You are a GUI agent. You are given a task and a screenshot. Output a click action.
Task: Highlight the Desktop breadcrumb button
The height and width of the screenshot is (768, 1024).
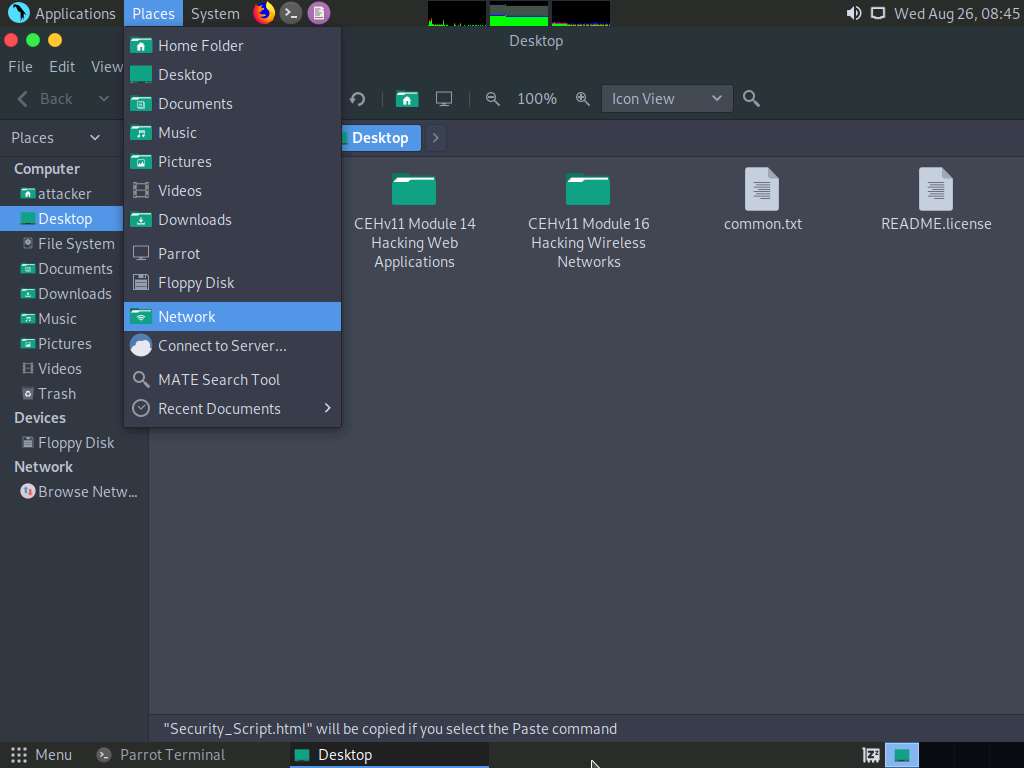pos(380,138)
